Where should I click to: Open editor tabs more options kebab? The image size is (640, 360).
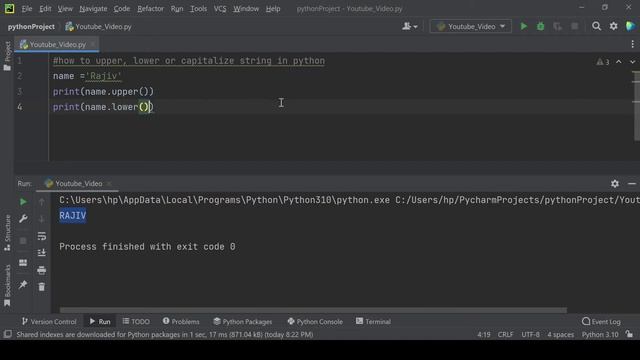click(632, 44)
